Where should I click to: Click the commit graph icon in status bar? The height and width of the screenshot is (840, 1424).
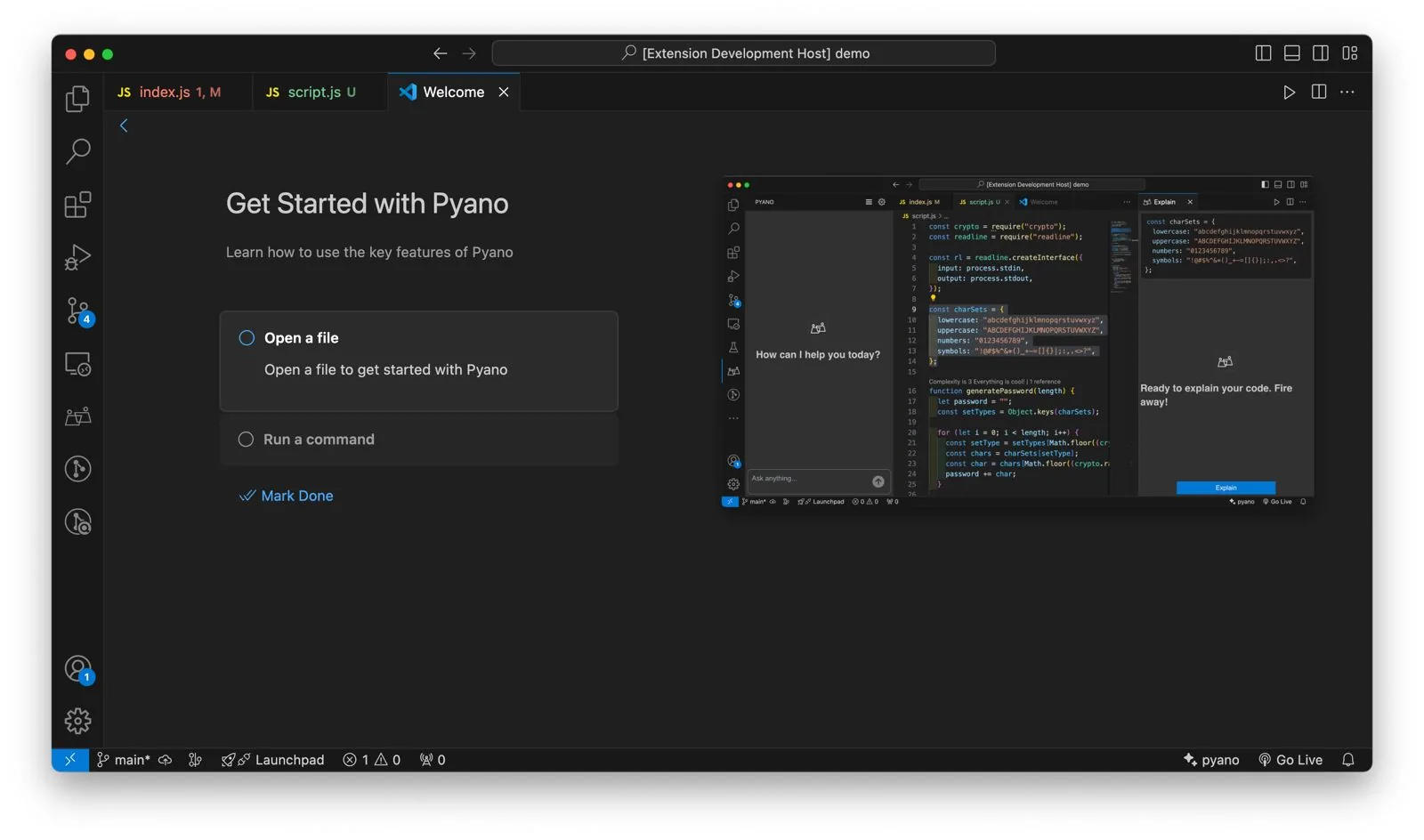click(195, 760)
